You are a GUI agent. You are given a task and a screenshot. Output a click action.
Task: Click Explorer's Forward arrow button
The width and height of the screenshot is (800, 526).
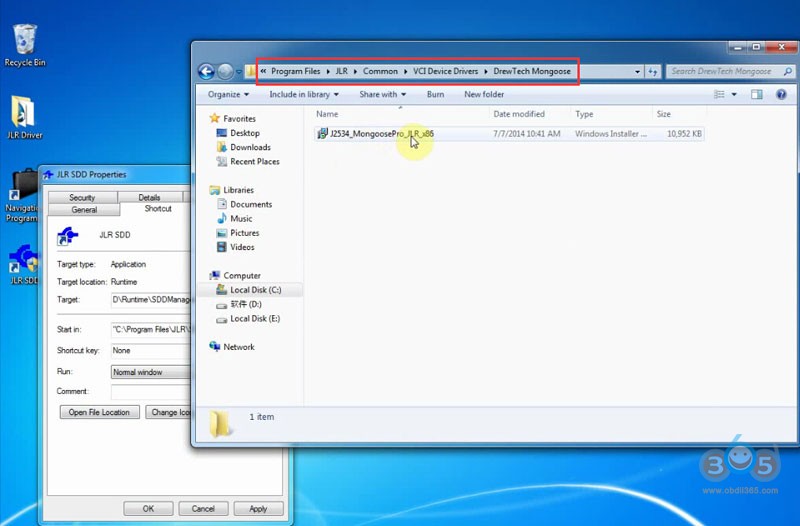point(225,71)
